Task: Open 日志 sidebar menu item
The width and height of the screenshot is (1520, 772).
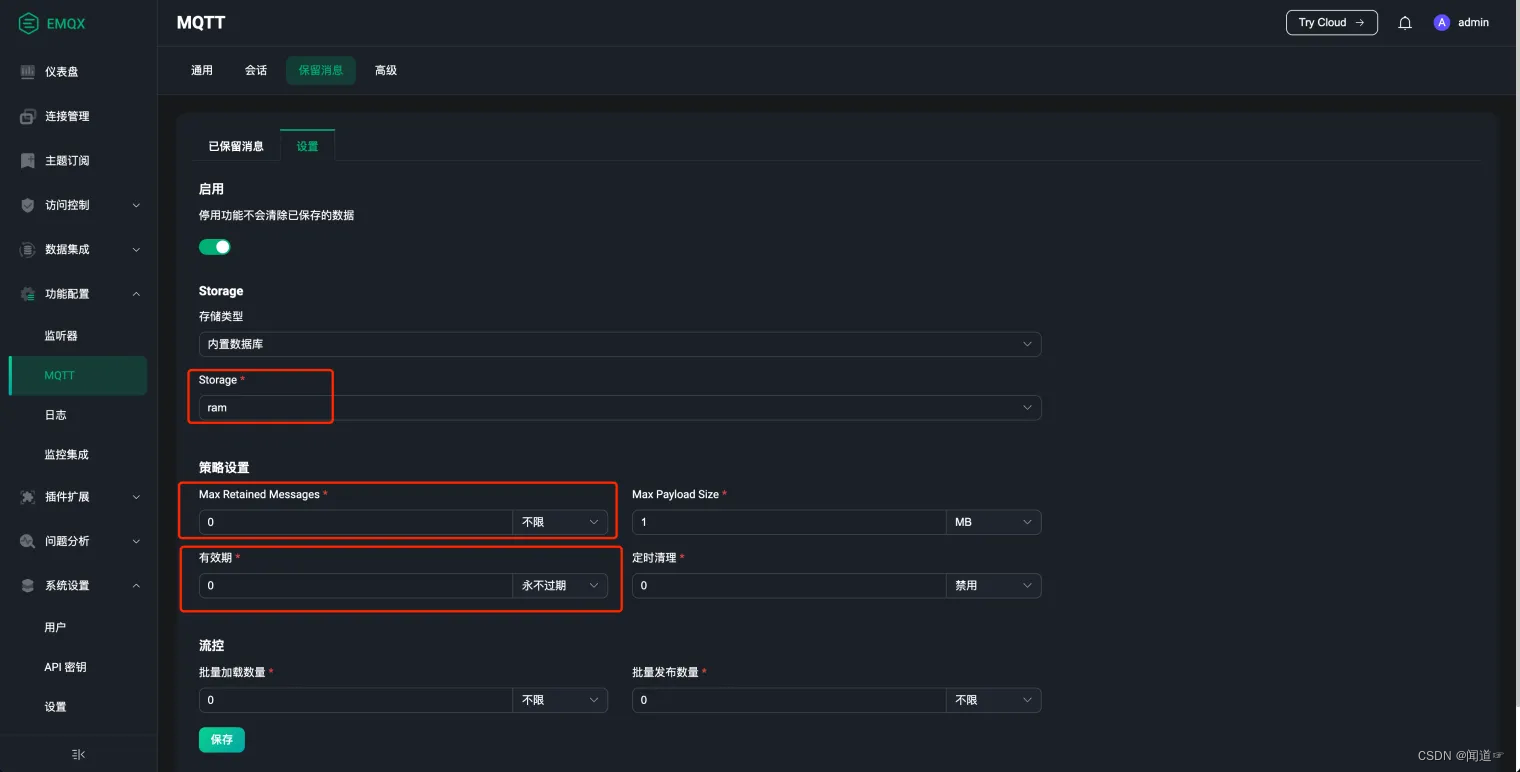Action: click(x=55, y=415)
